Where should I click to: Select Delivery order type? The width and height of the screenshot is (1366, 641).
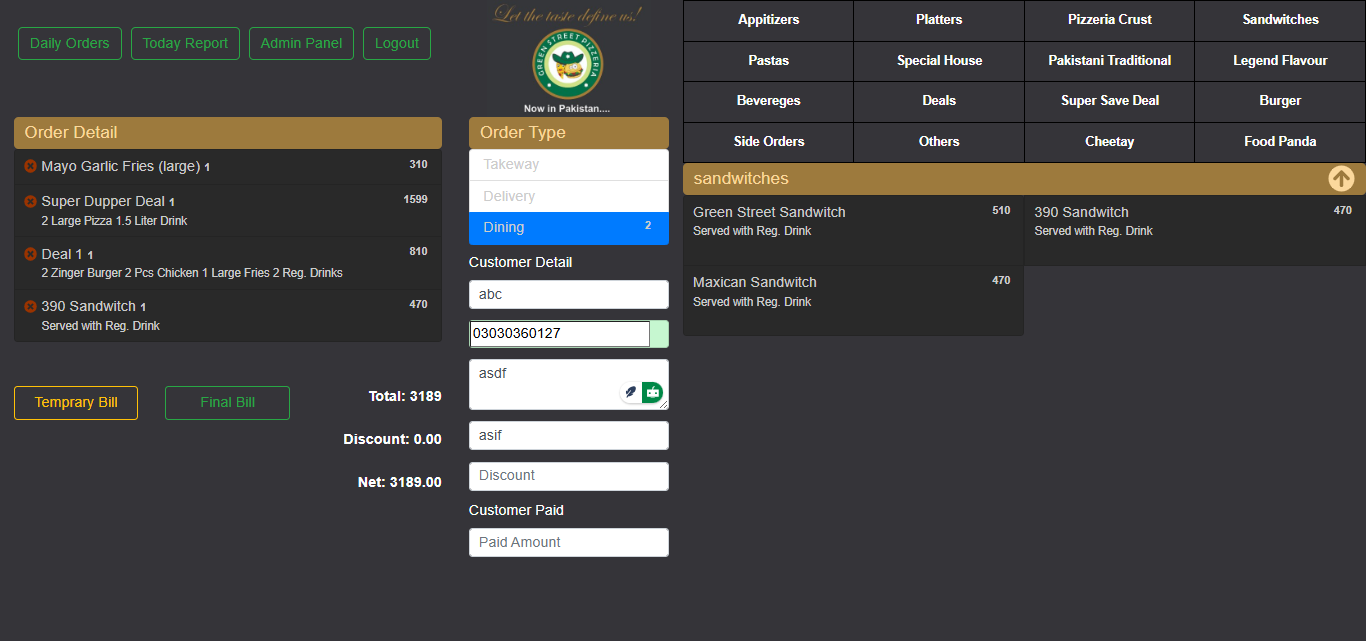[568, 197]
